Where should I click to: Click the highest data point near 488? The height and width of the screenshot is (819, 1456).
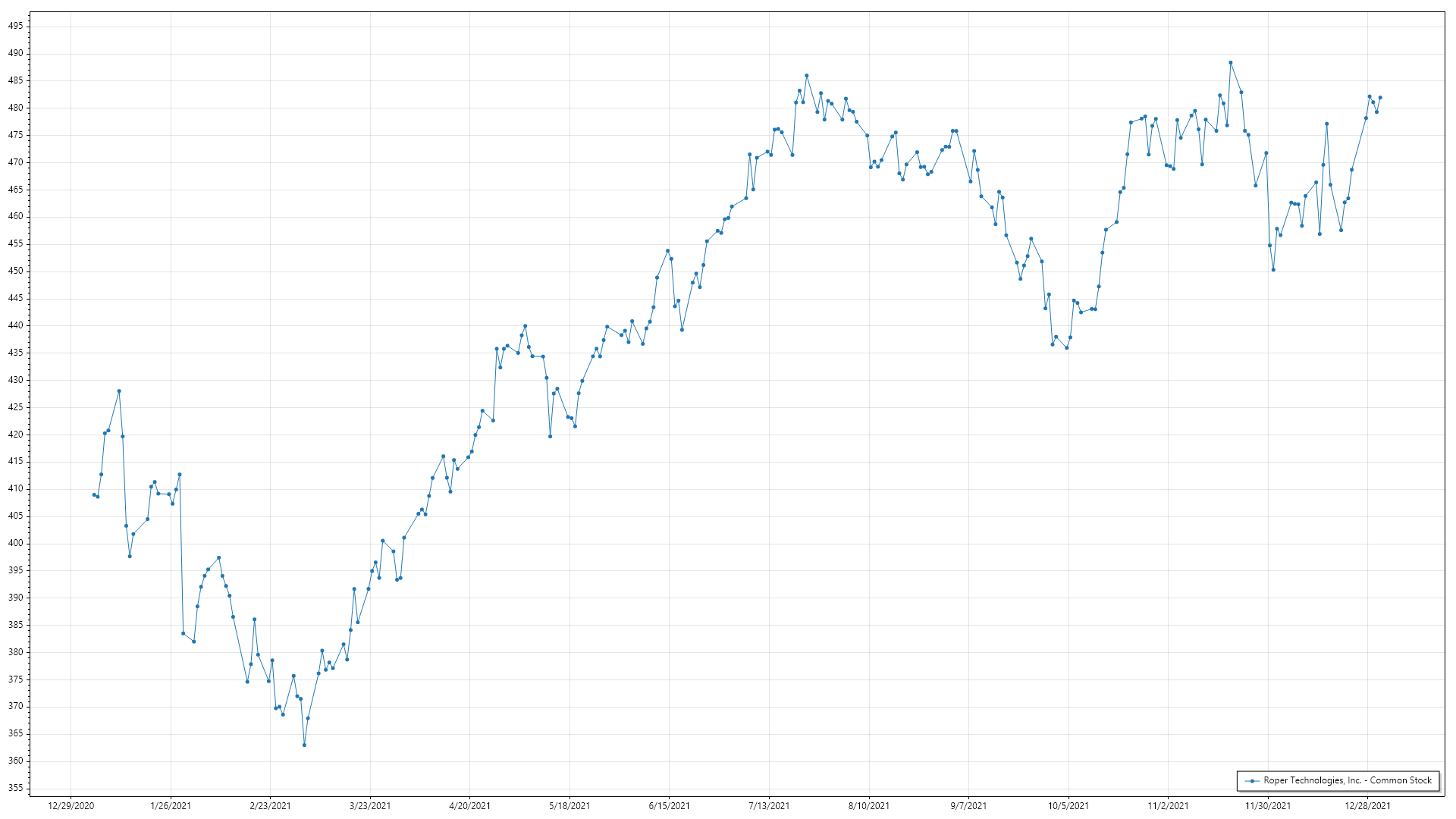(1230, 63)
